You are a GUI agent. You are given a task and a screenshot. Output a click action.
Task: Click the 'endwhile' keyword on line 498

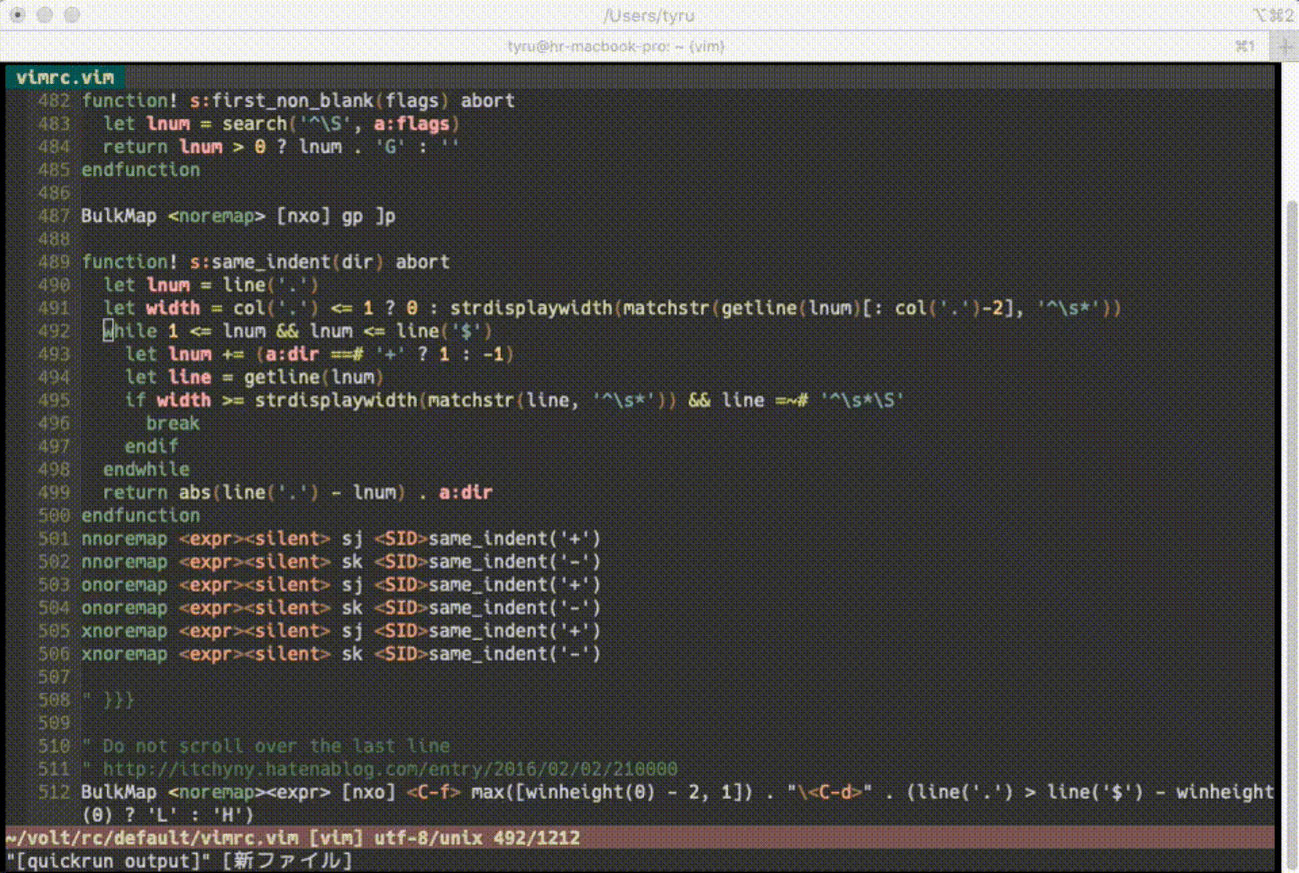coord(146,469)
